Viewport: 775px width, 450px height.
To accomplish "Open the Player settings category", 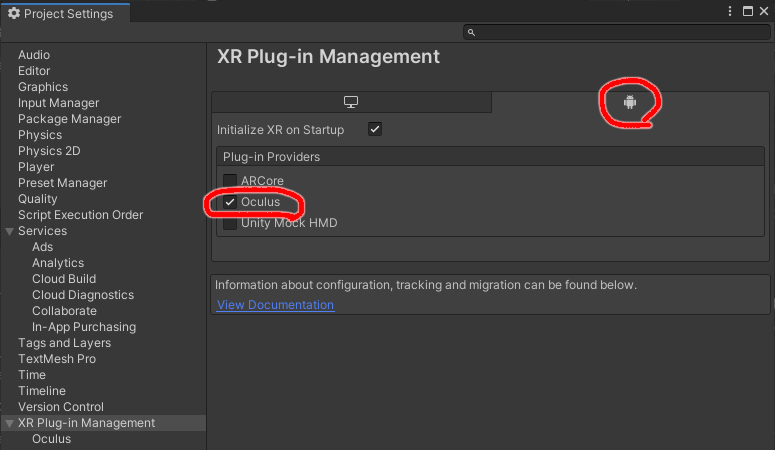I will [36, 167].
